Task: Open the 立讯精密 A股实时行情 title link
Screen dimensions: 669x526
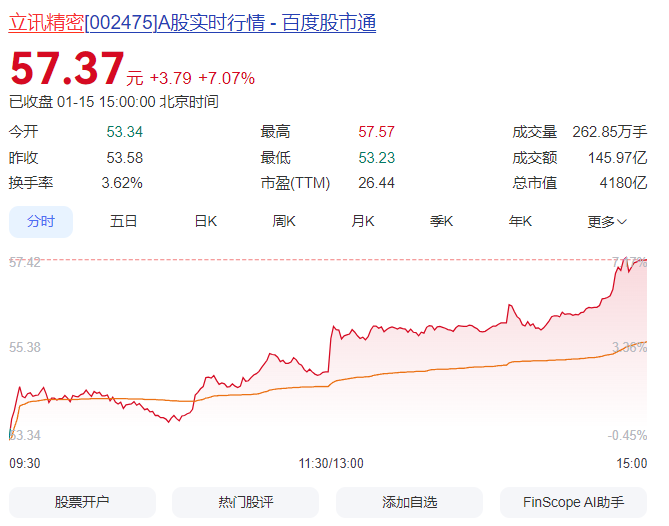Action: point(192,23)
